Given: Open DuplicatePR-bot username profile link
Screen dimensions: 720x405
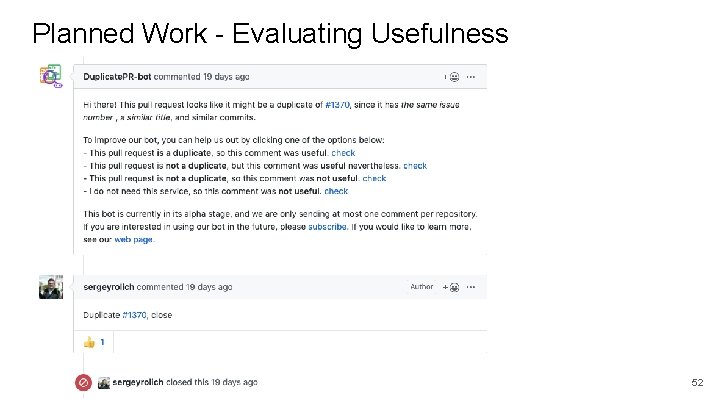Looking at the screenshot, I should pos(118,77).
